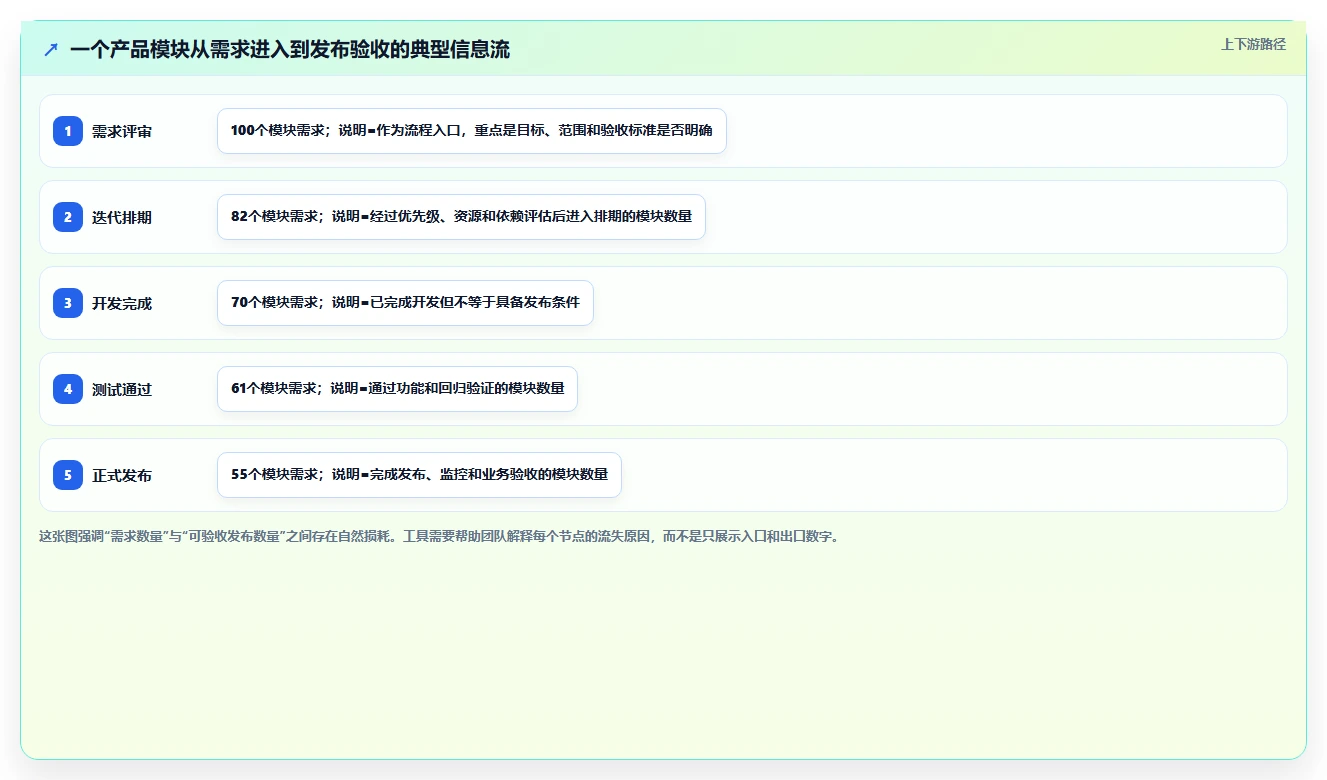Click the step 1 number badge
1327x780 pixels.
(68, 131)
